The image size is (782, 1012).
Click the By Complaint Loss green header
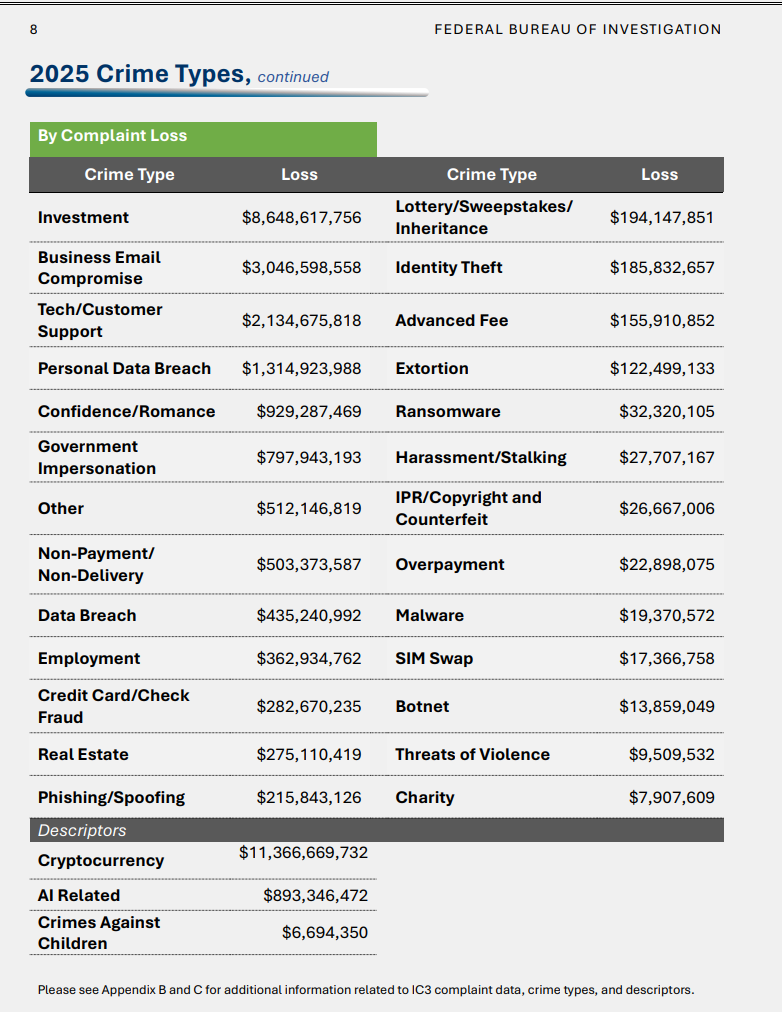coord(203,139)
